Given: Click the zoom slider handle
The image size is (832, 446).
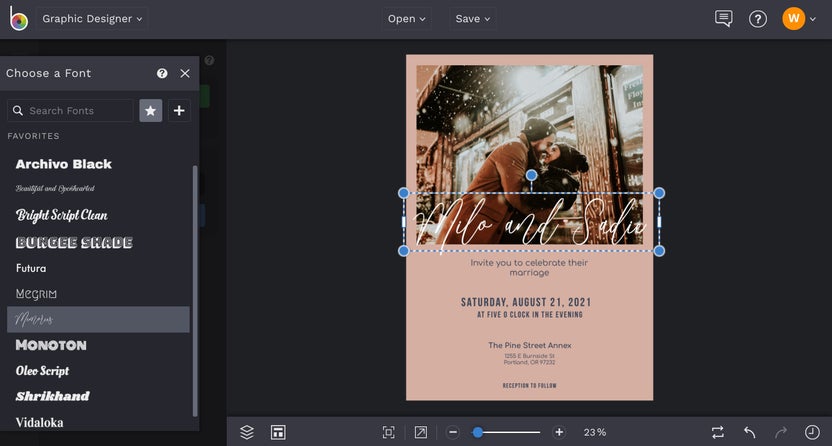Looking at the screenshot, I should click(x=478, y=432).
